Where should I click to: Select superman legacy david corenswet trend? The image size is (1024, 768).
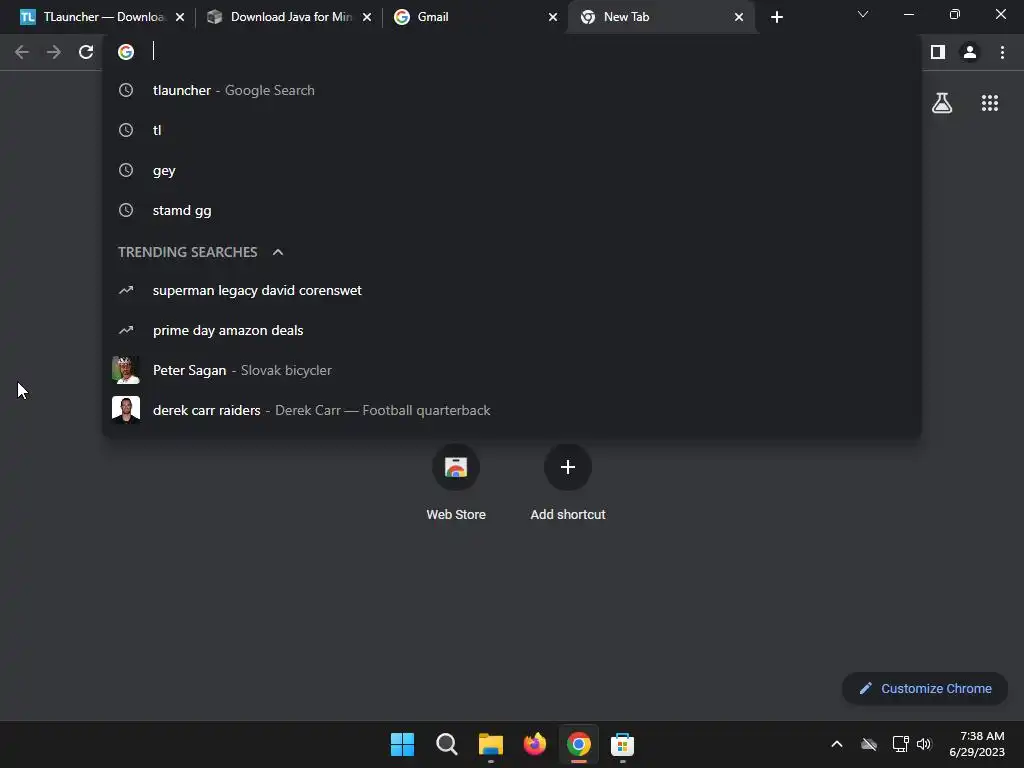click(x=511, y=290)
